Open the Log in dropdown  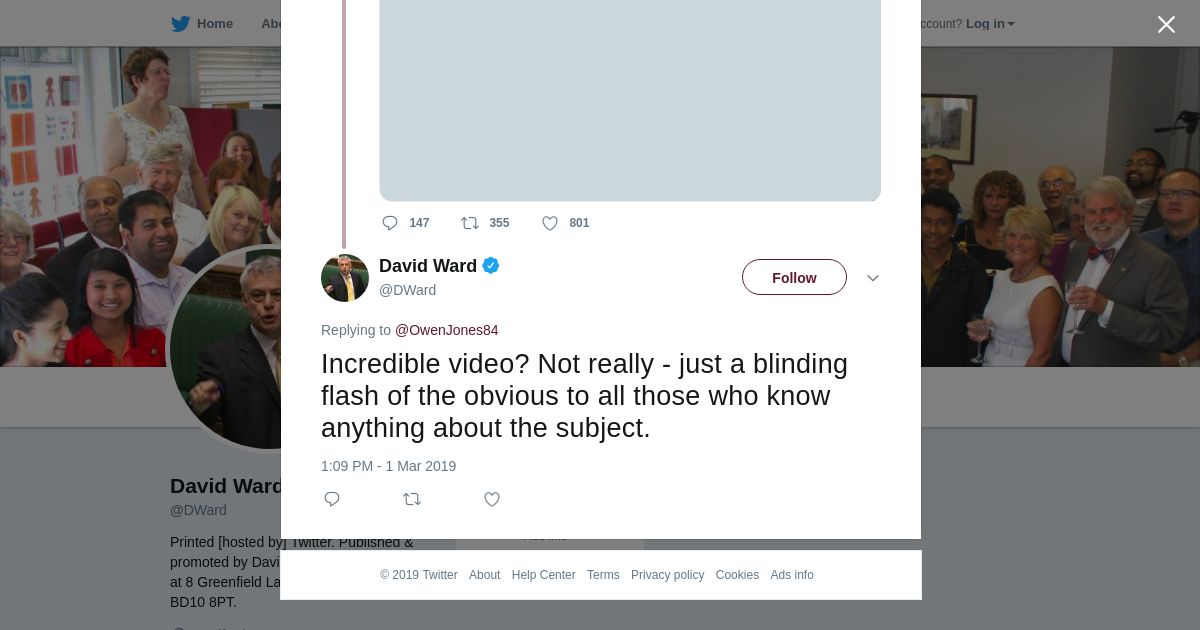click(x=990, y=24)
